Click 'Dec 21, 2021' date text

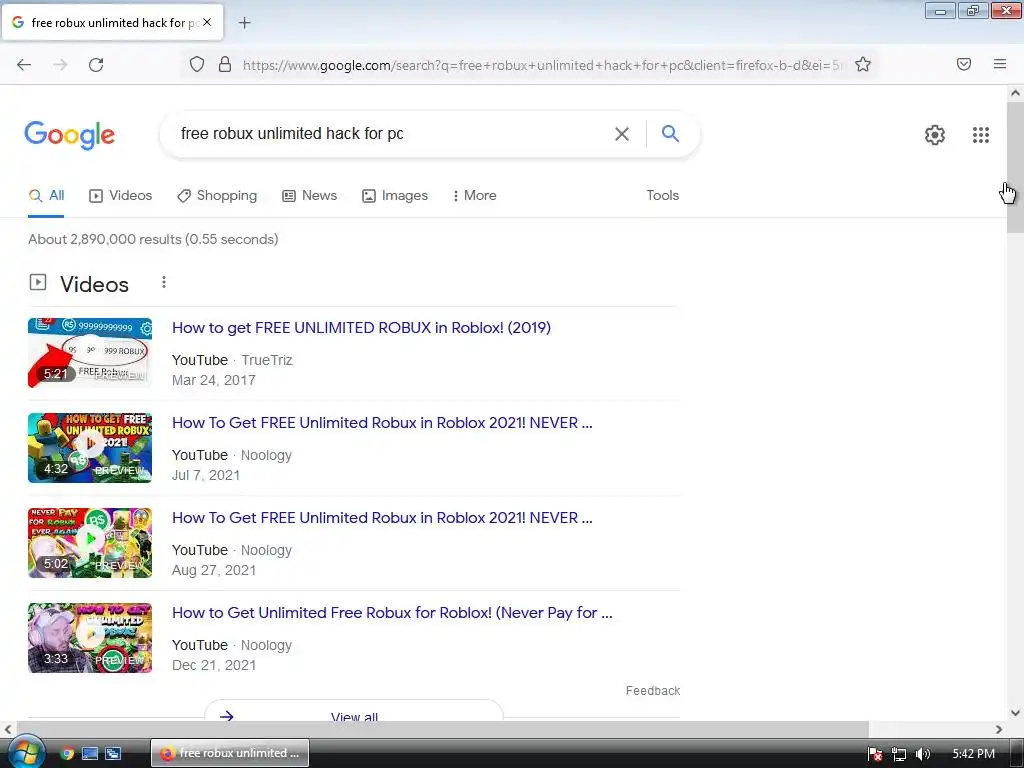(214, 665)
